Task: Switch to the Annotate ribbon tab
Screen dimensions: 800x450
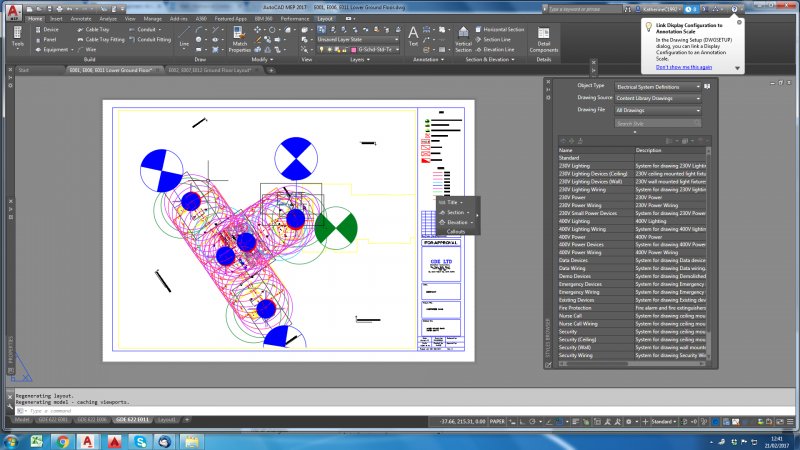Action: tap(83, 18)
